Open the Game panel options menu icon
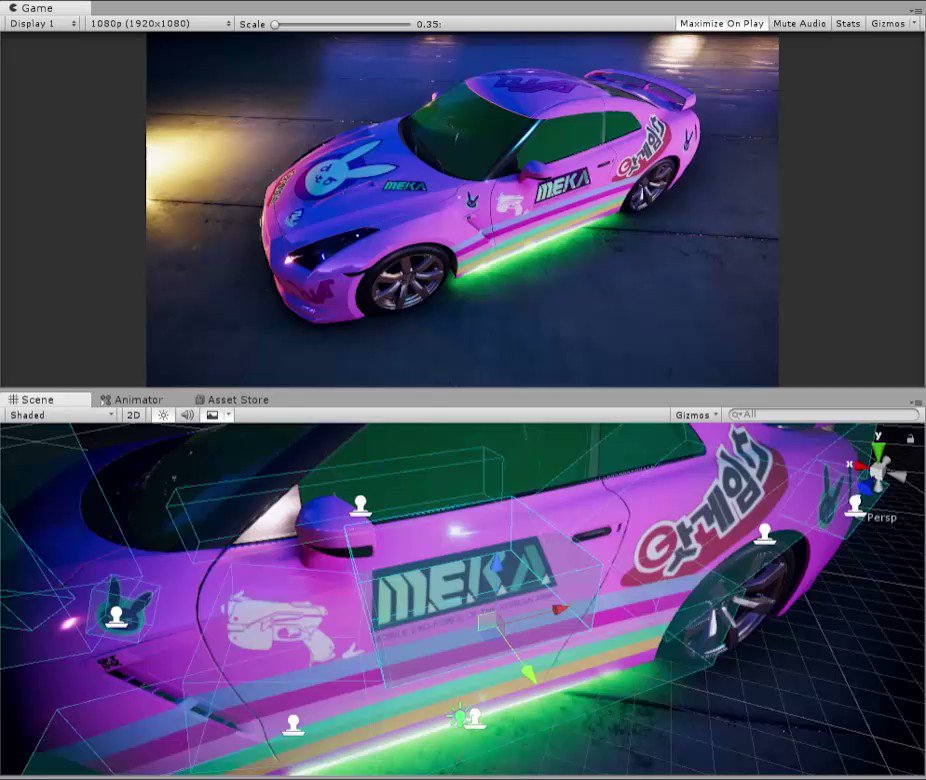The width and height of the screenshot is (926, 780). [917, 11]
